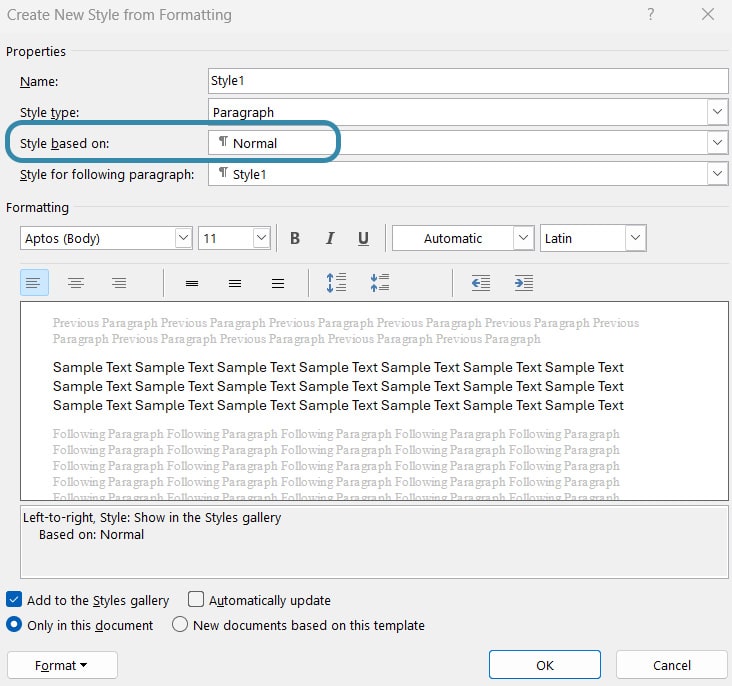732x686 pixels.
Task: Open the Latin script dropdown
Action: click(635, 238)
